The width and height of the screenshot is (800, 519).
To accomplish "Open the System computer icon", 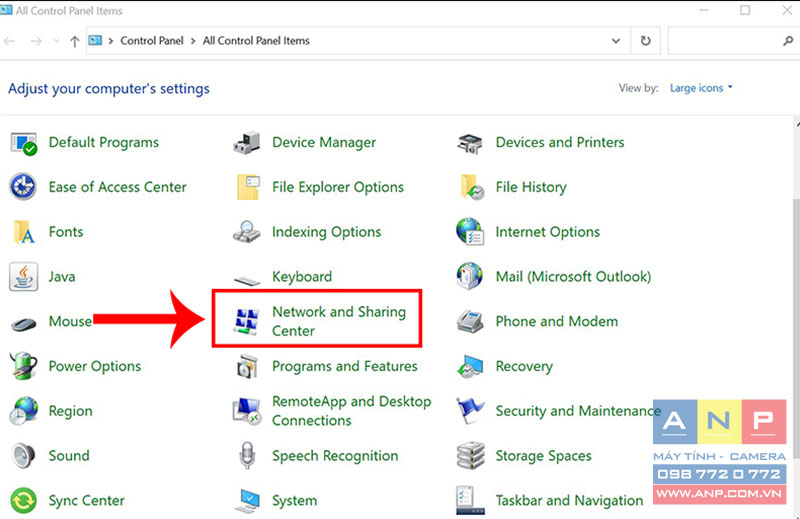I will (247, 501).
